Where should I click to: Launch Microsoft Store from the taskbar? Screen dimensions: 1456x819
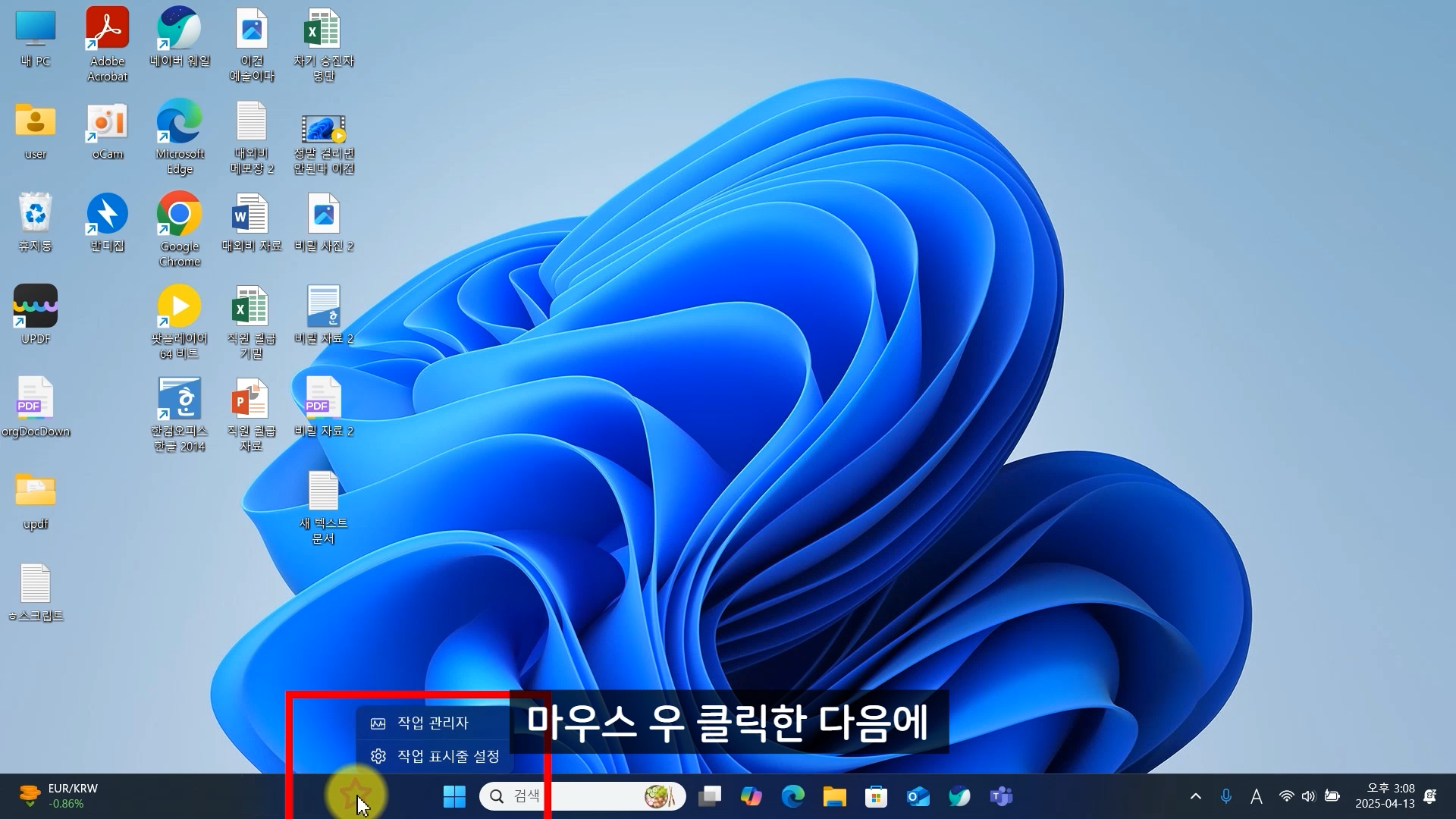click(x=877, y=796)
